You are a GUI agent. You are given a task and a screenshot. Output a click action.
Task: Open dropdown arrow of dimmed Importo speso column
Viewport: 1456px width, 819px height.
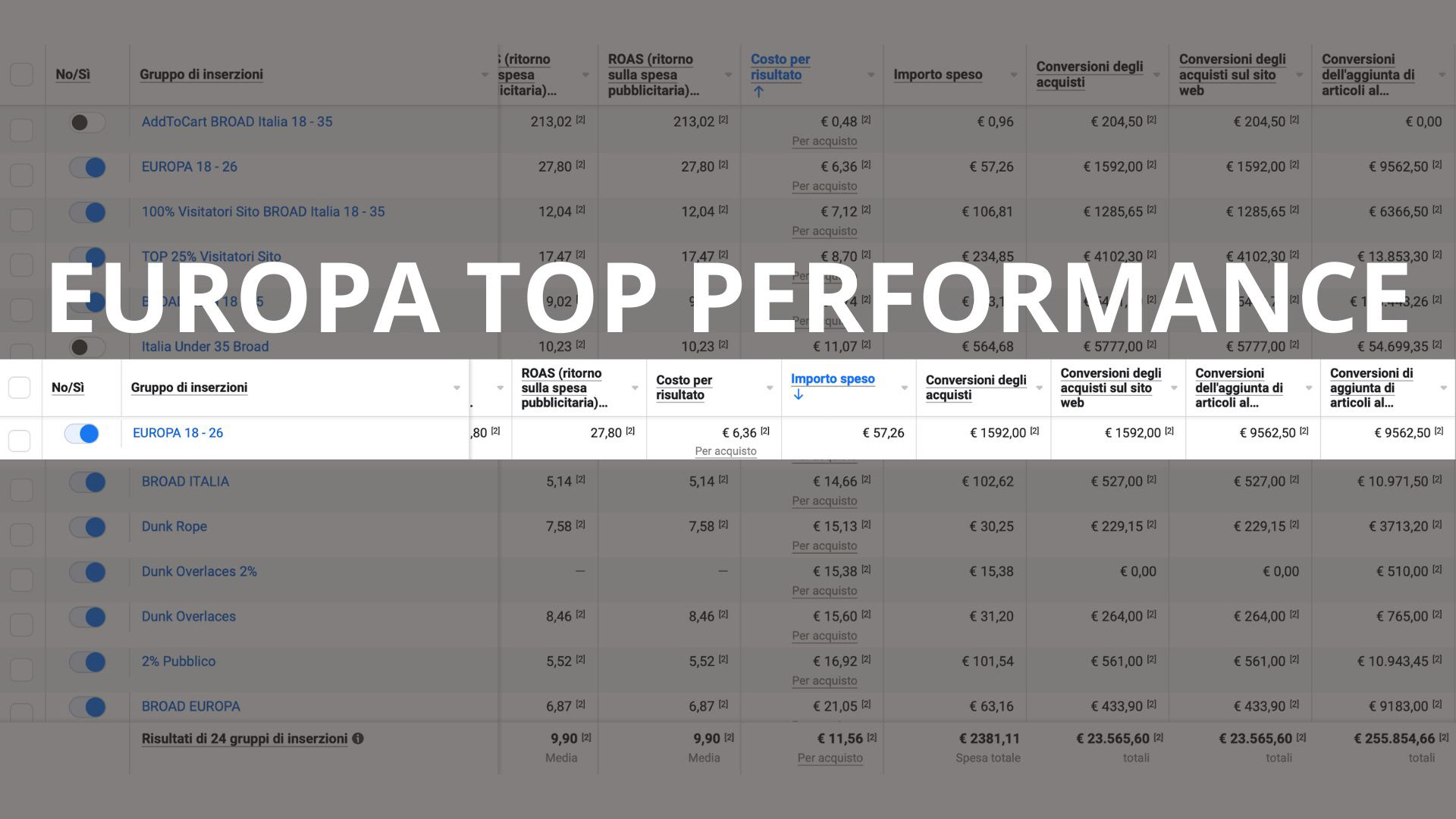(1013, 74)
